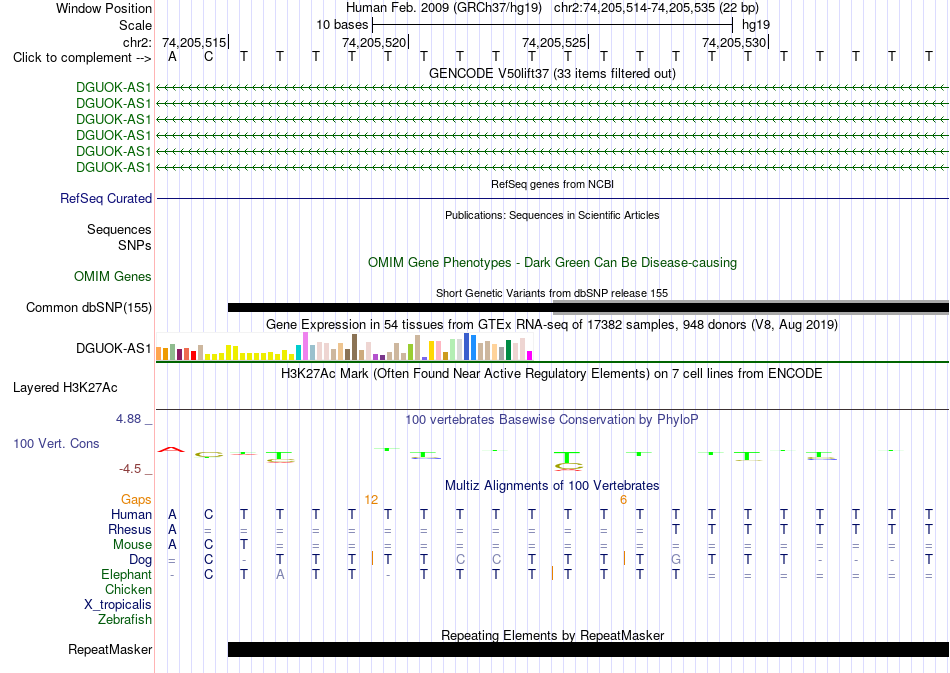
Task: Click base C in the complement sequence row
Action: pyautogui.click(x=208, y=57)
